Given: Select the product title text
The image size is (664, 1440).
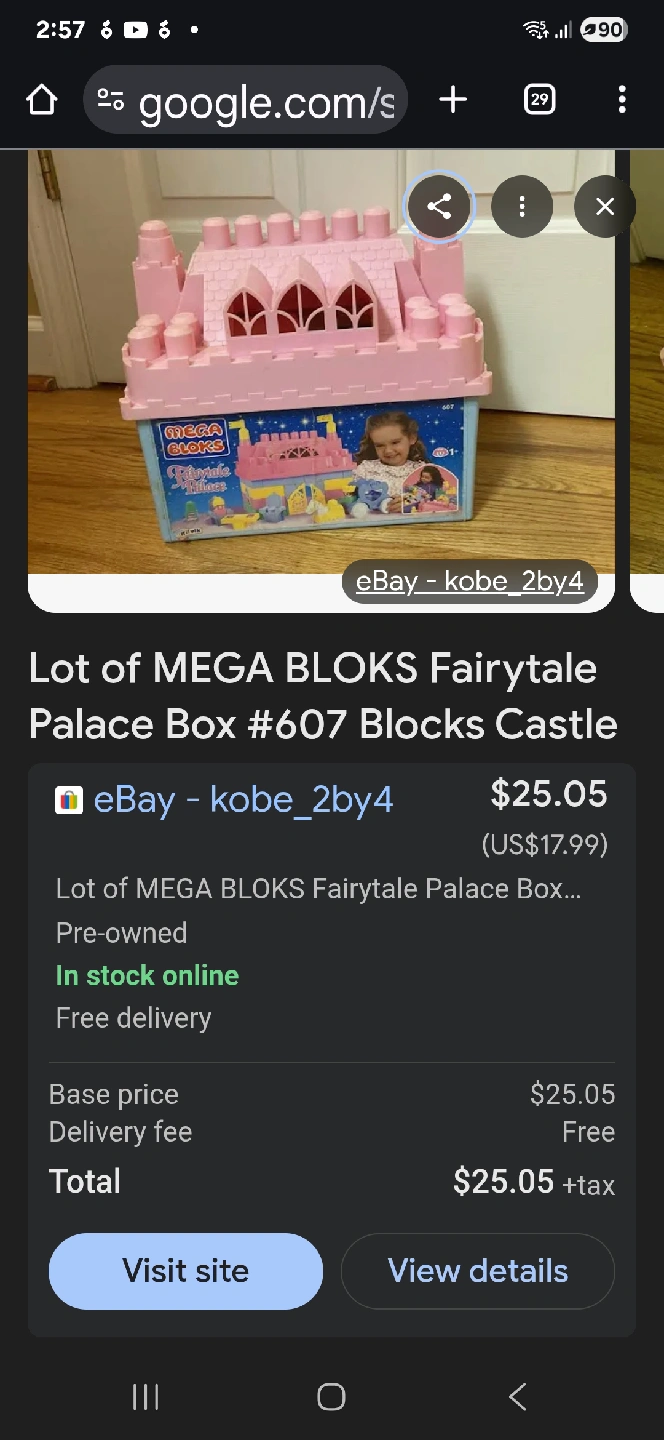Looking at the screenshot, I should pyautogui.click(x=322, y=696).
